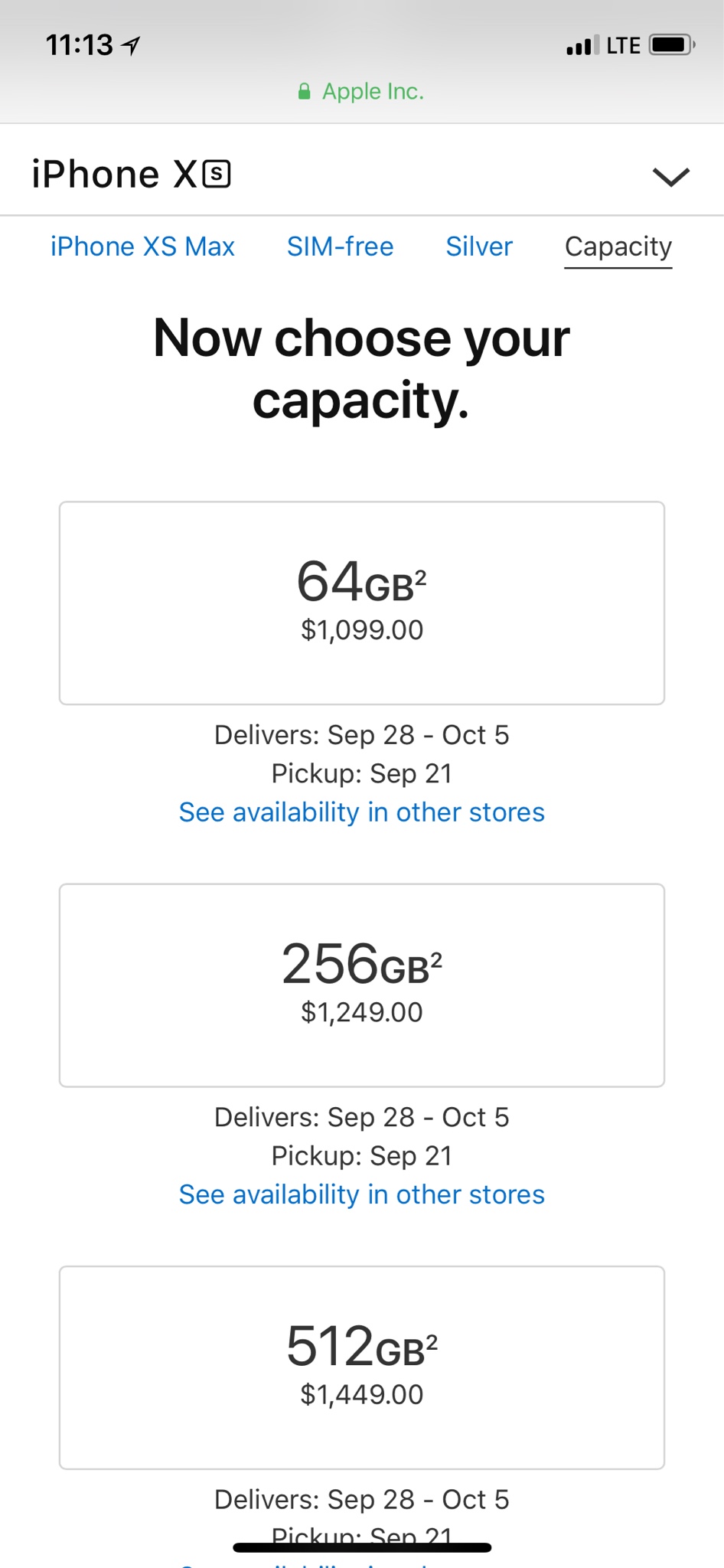Tap the LTE network indicator

click(x=623, y=46)
